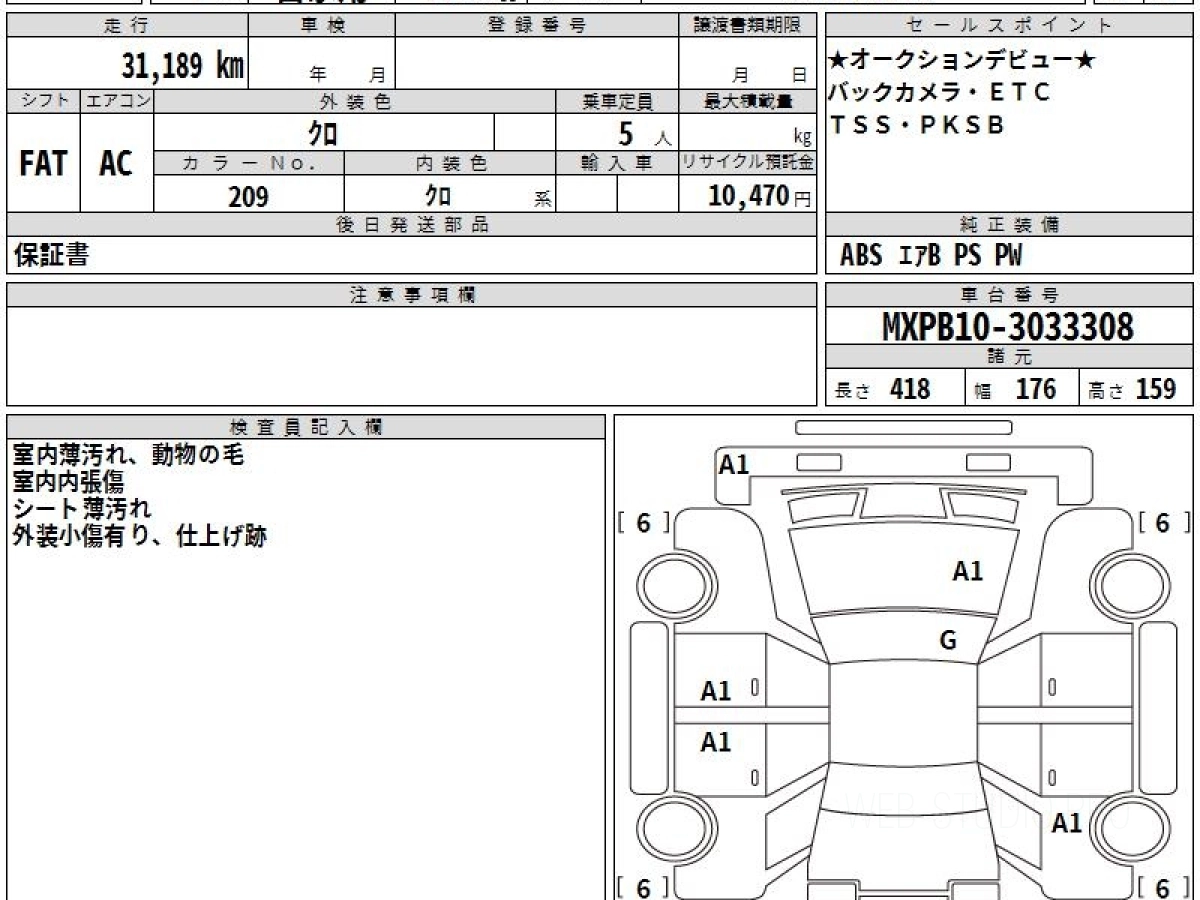Click the A1 mark on left rear door
The image size is (1200, 900).
click(716, 742)
